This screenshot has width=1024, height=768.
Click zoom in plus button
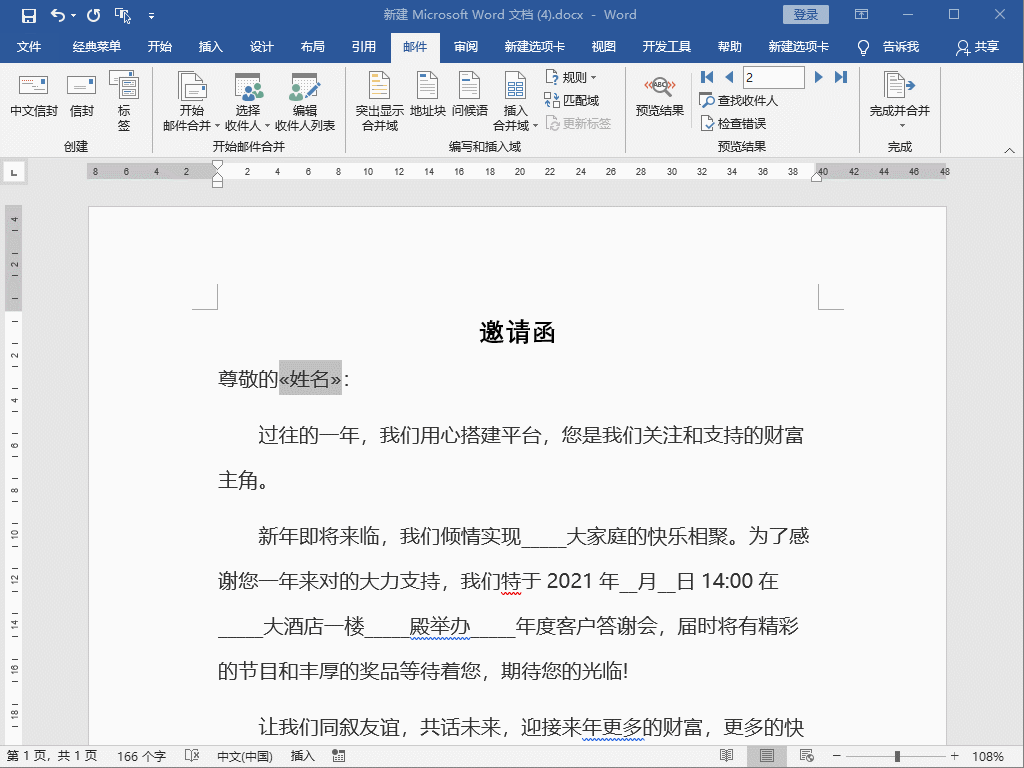[x=954, y=756]
